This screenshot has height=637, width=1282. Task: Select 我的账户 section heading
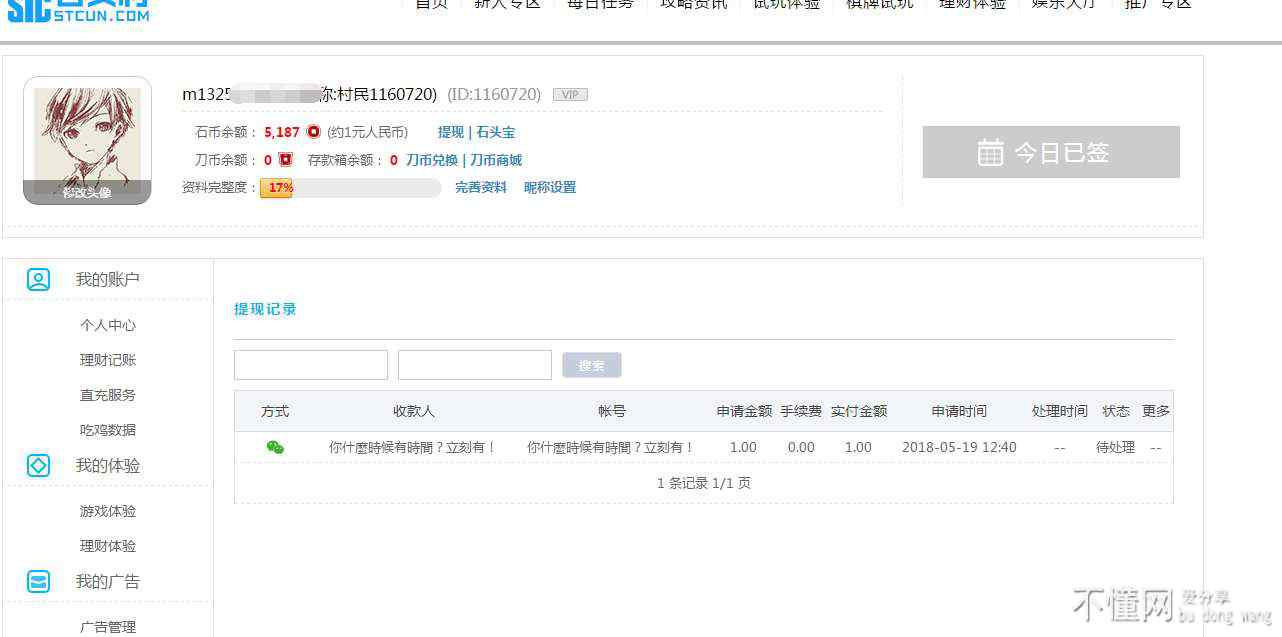[108, 279]
